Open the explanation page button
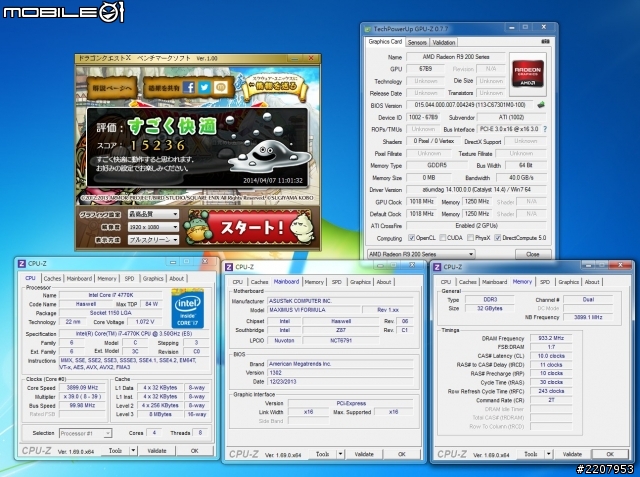The width and height of the screenshot is (640, 477). (112, 88)
